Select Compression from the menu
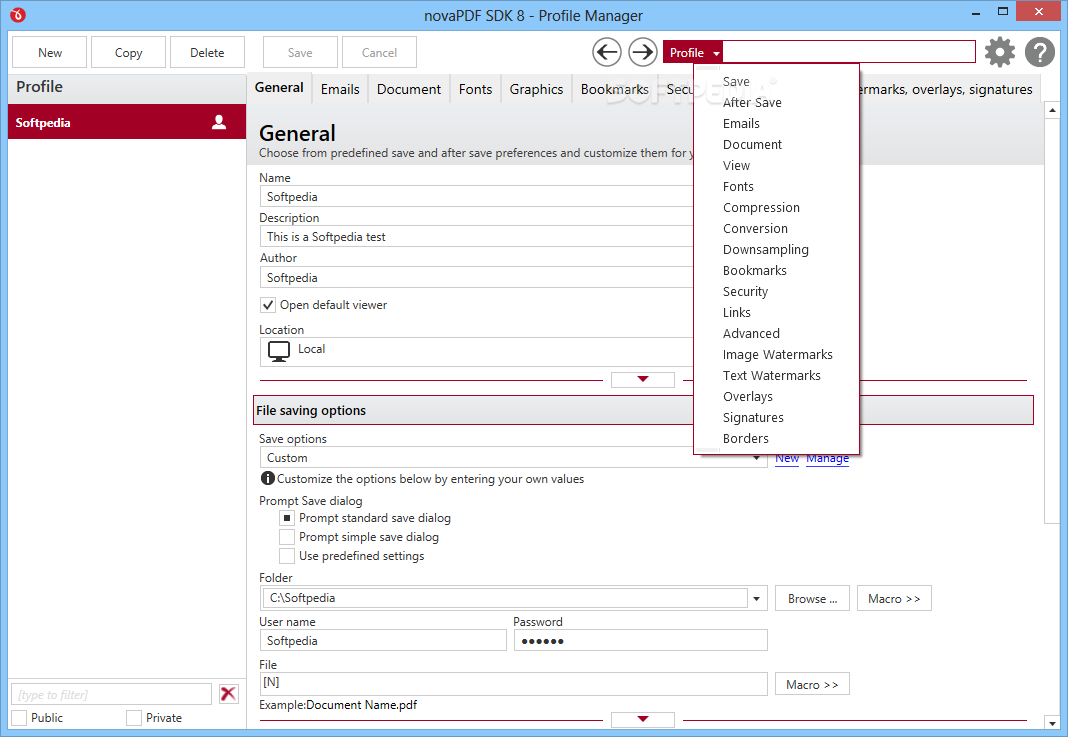This screenshot has height=737, width=1068. tap(761, 207)
